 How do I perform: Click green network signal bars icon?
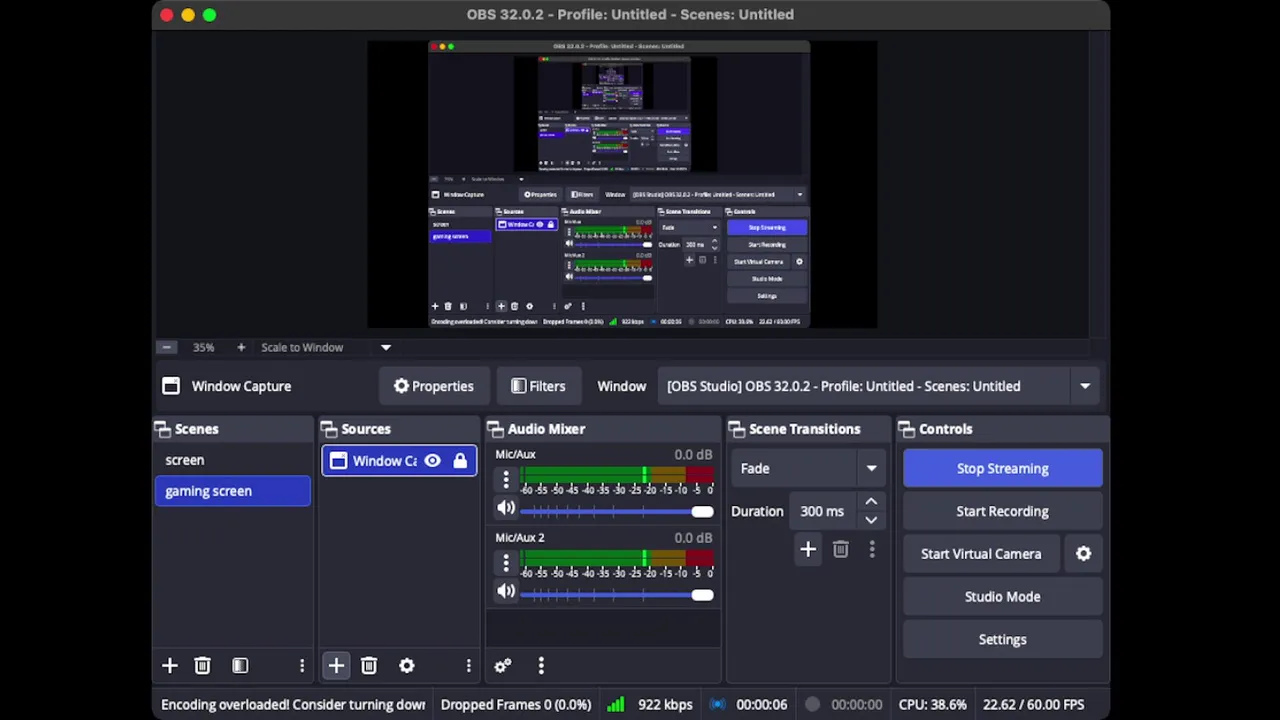tap(615, 705)
